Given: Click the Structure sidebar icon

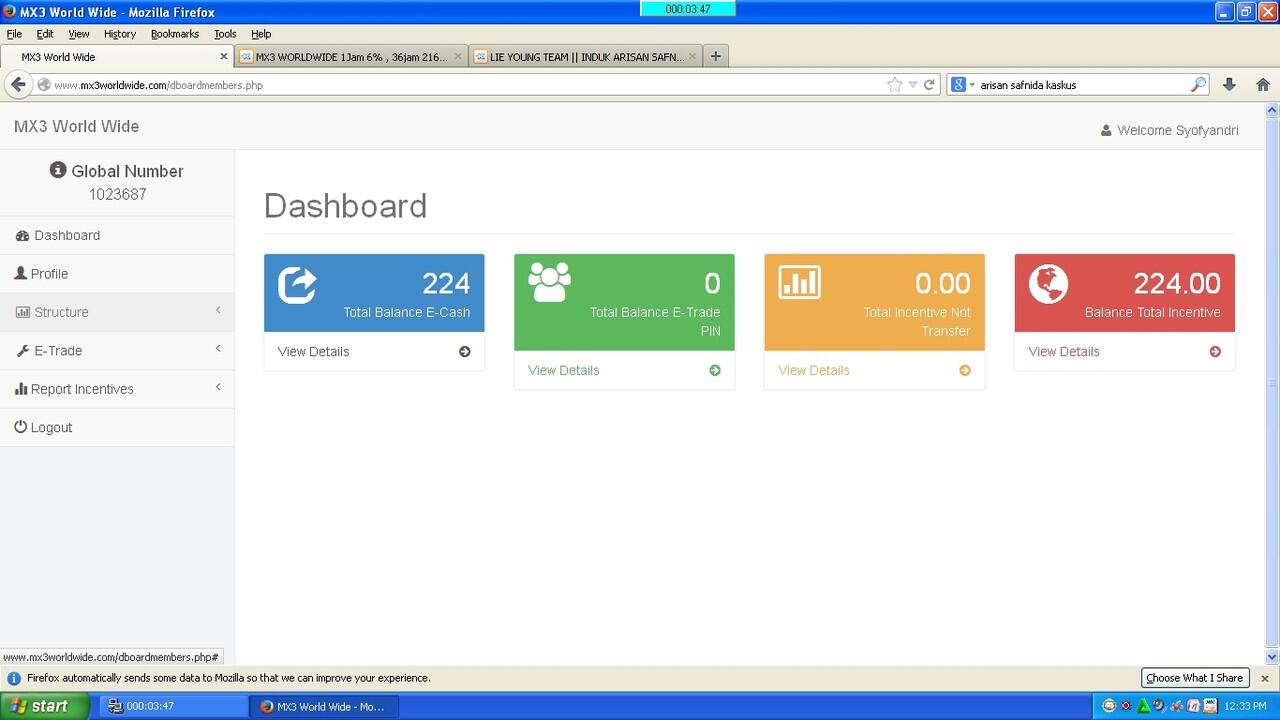Looking at the screenshot, I should (x=23, y=312).
